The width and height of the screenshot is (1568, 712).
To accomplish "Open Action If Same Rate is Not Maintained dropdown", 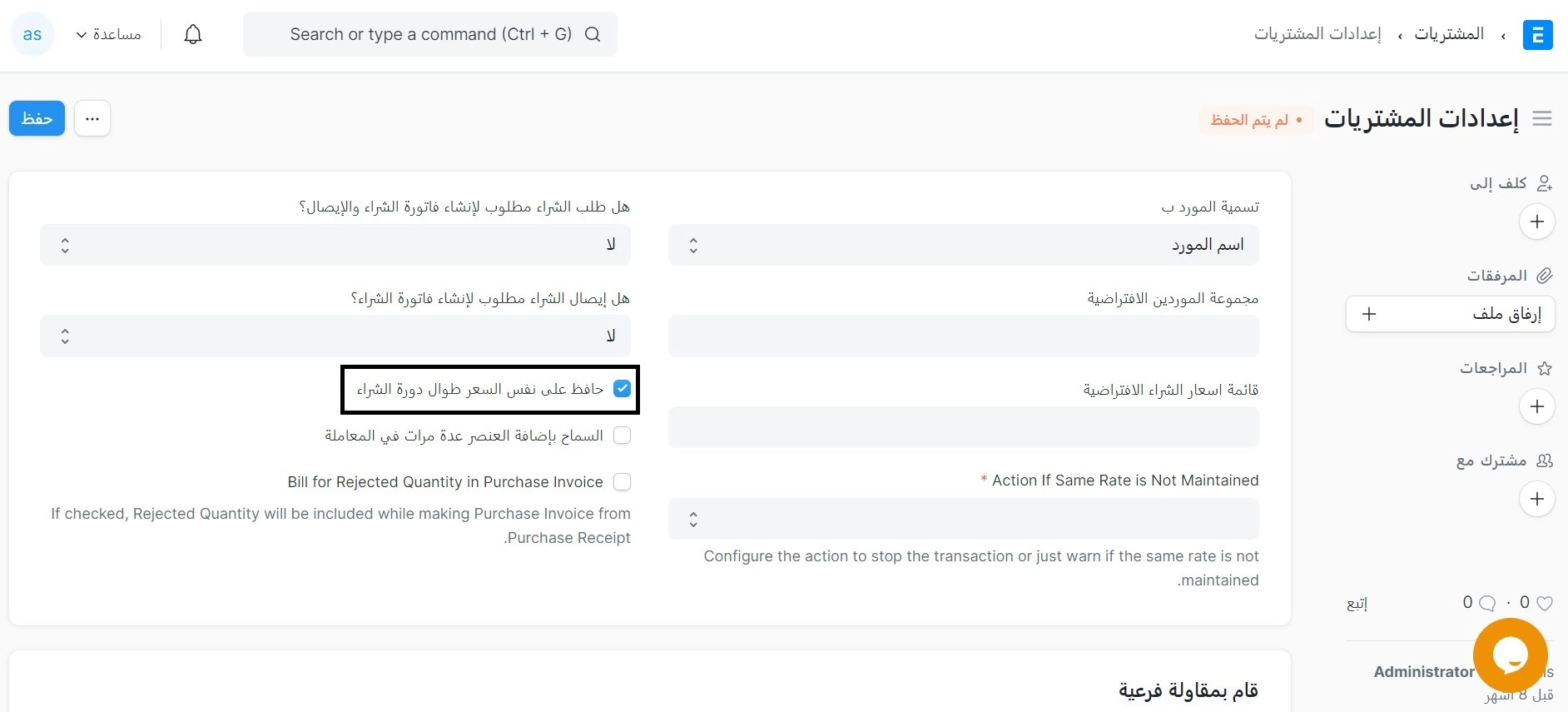I will 964,519.
